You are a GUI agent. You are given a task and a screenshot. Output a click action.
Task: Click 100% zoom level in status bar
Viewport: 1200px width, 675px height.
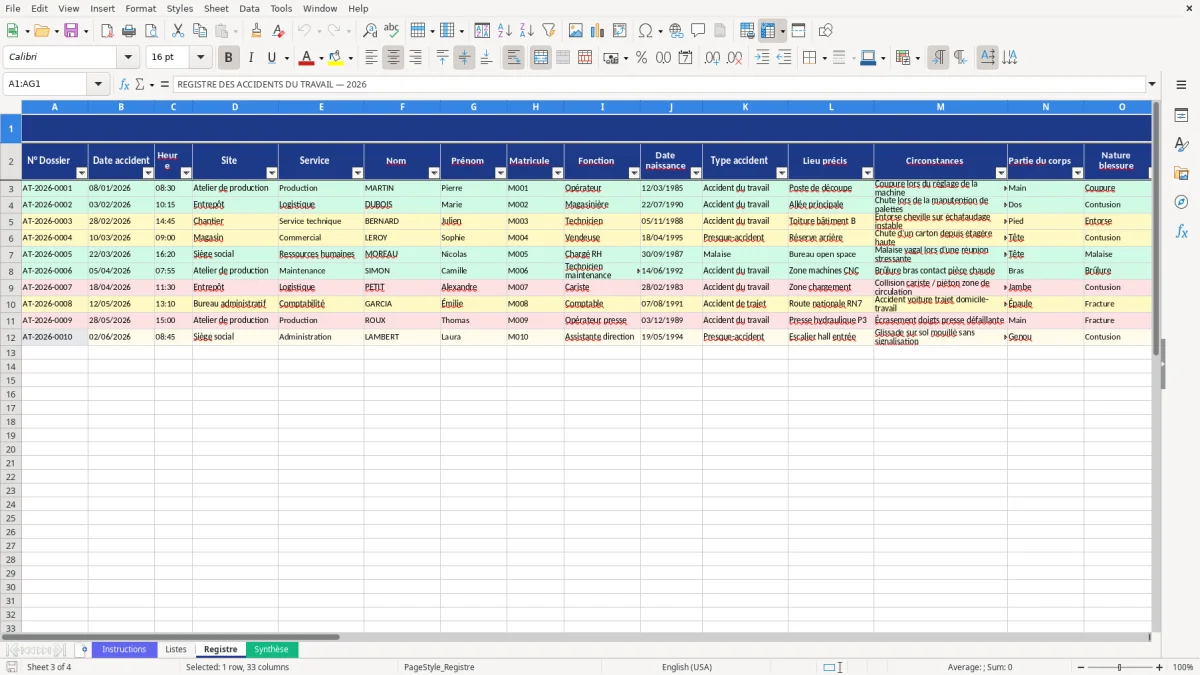coord(1183,667)
